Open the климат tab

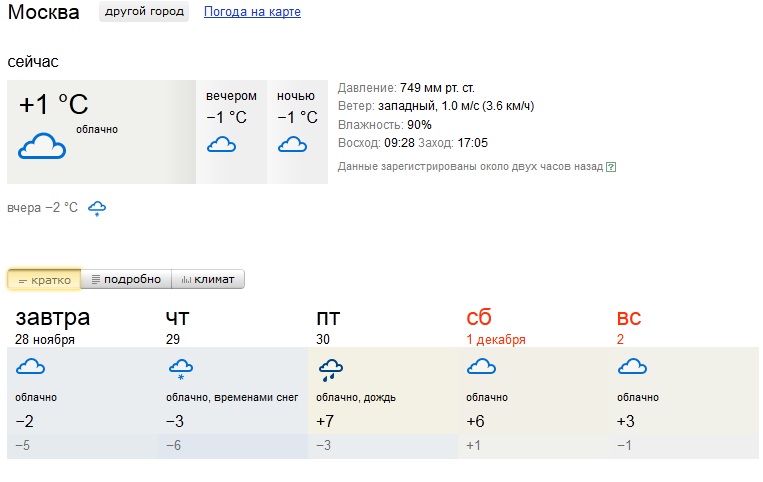click(208, 280)
